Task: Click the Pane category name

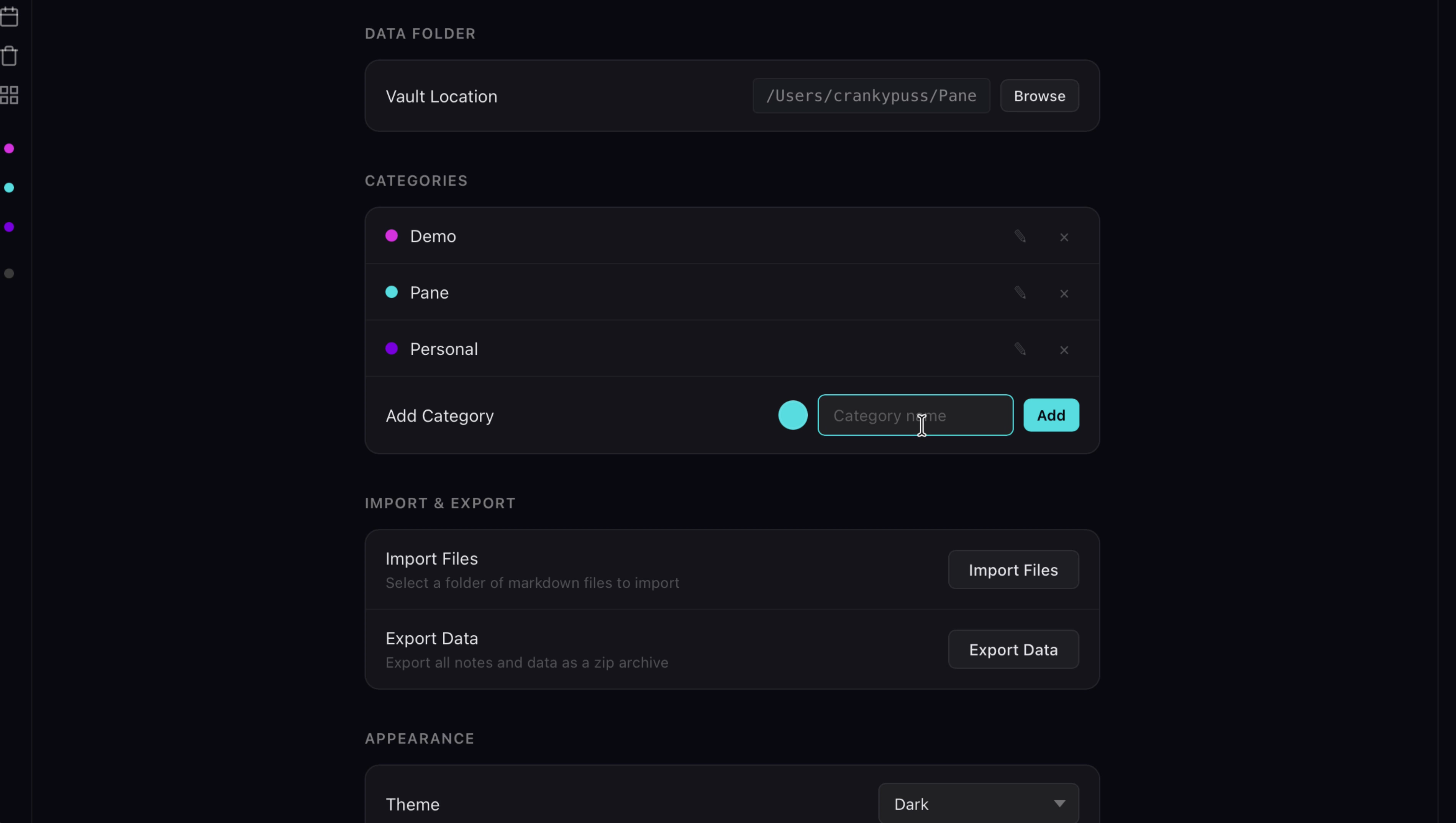Action: 430,293
